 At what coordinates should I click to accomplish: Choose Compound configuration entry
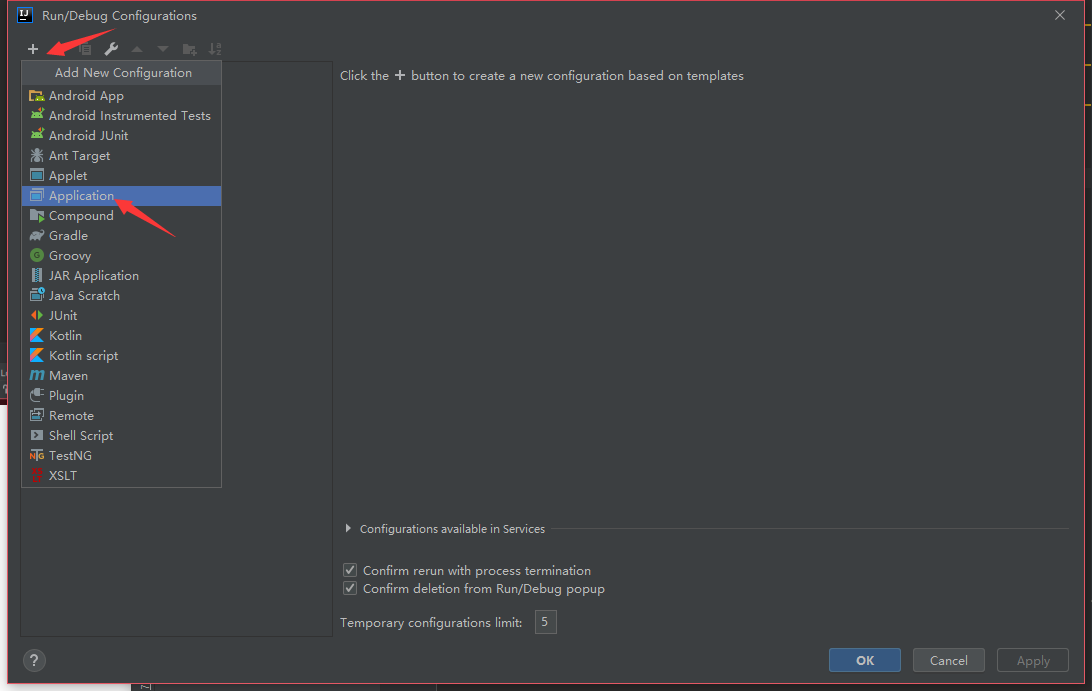coord(122,216)
